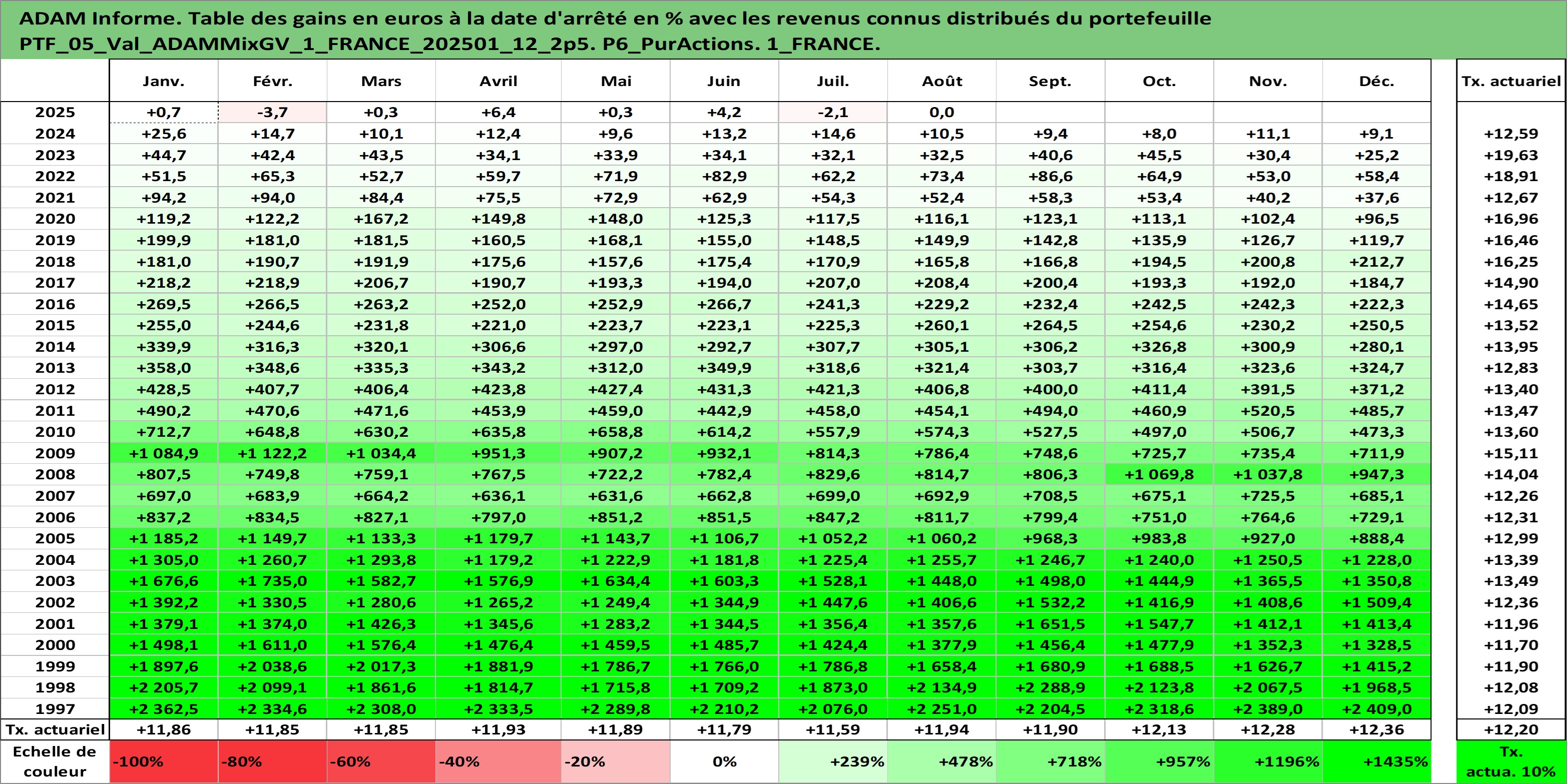Click the +167,2 cell in the 2020 row
The width and height of the screenshot is (1567, 784).
tap(381, 218)
